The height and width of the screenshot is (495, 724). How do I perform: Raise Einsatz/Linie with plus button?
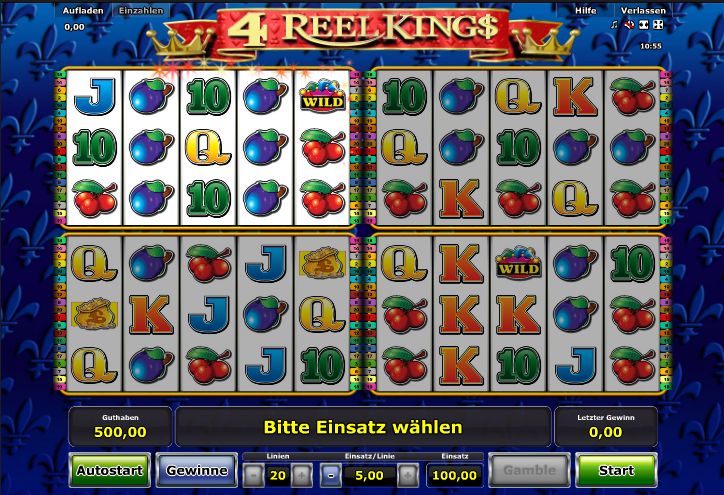coord(408,475)
